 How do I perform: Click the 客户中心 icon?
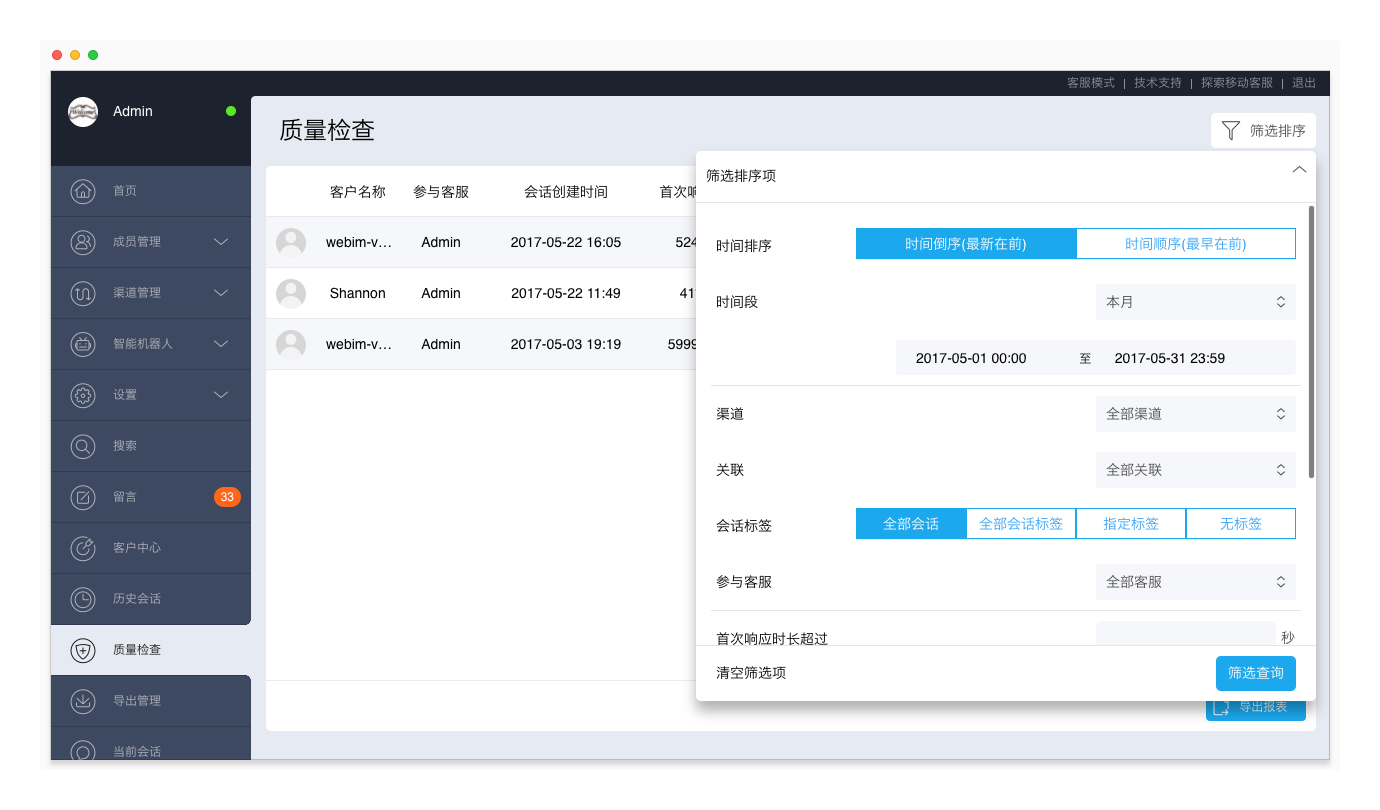(x=83, y=548)
